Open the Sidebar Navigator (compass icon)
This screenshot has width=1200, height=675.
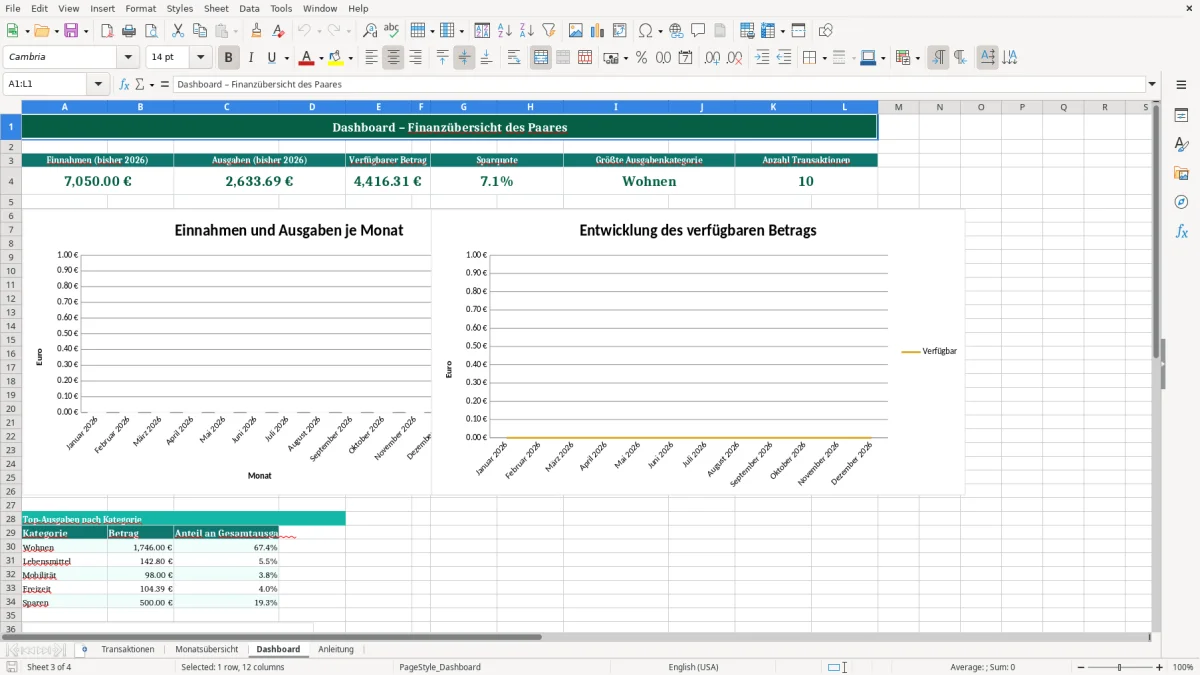(x=1181, y=202)
